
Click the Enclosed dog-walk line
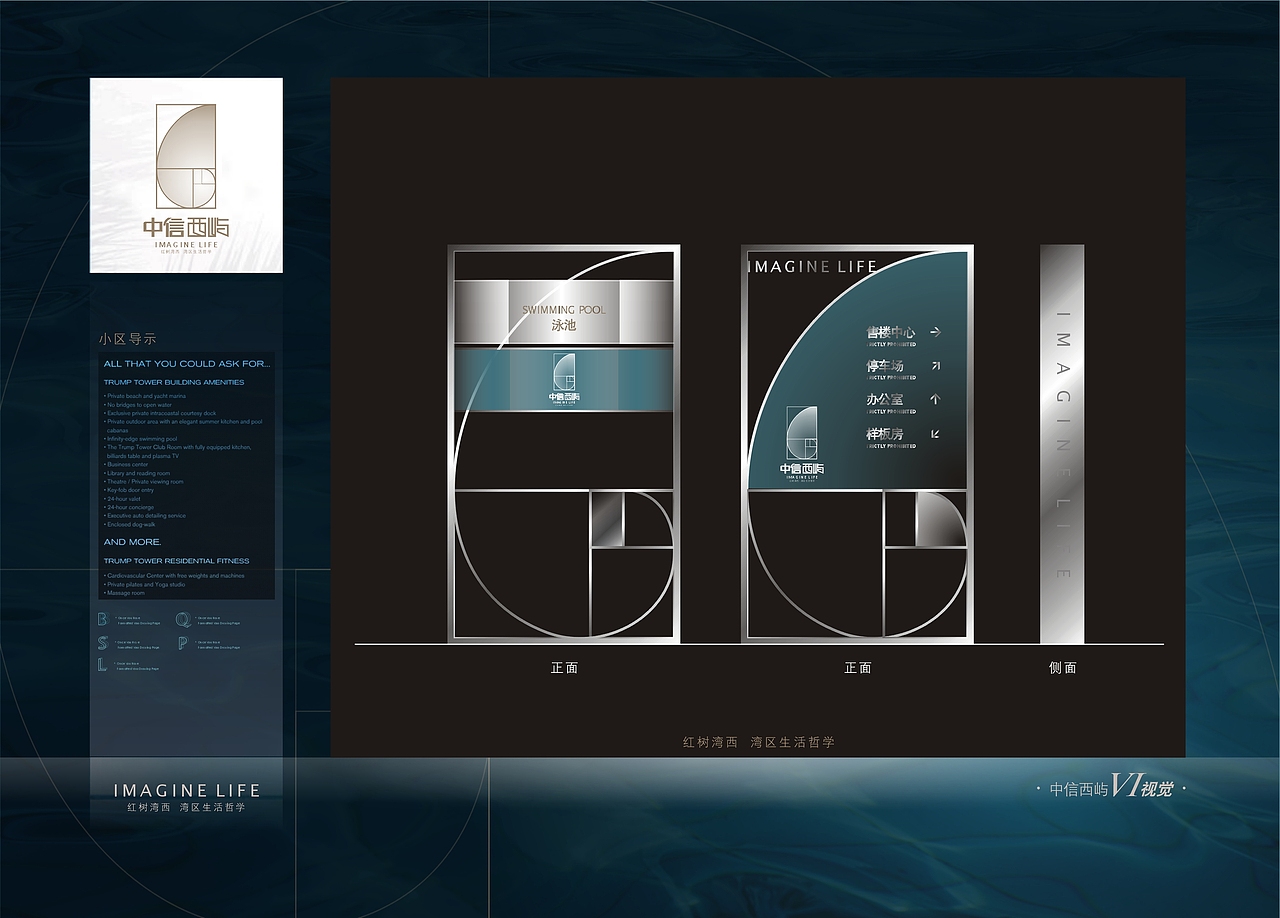click(131, 524)
